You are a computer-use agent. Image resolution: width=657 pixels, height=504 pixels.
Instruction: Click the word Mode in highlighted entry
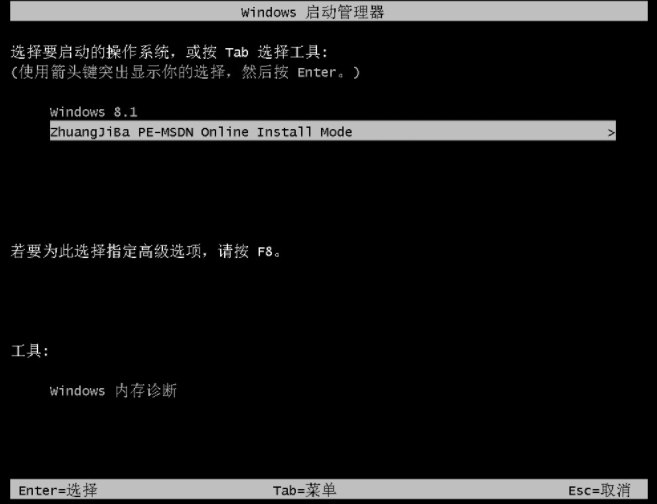(336, 132)
